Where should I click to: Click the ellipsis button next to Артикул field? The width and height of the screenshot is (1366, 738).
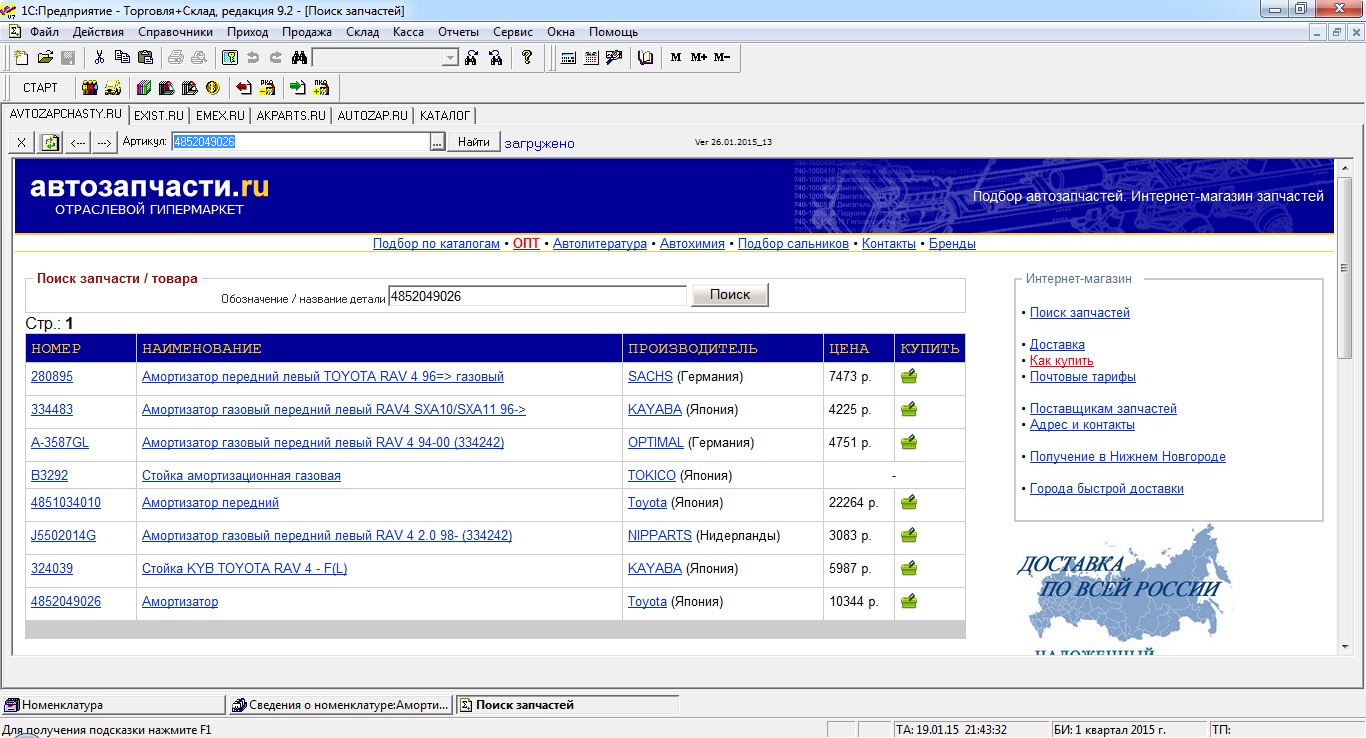(x=436, y=142)
